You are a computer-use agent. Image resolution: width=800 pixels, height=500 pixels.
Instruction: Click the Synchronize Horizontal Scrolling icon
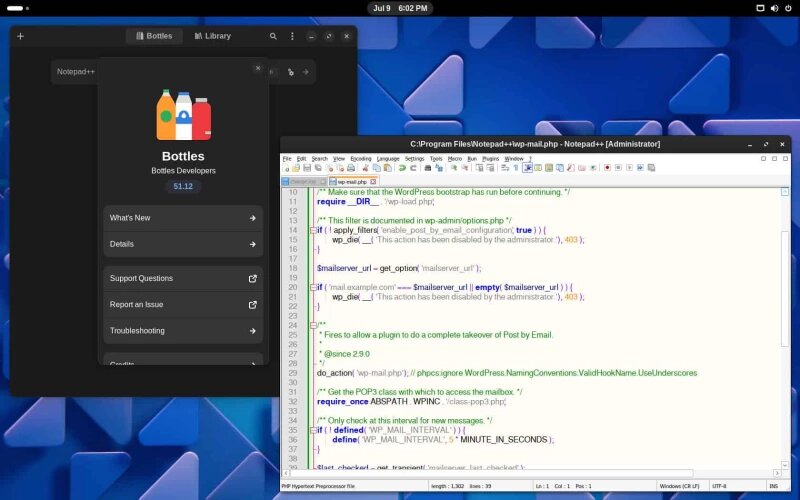pos(490,167)
